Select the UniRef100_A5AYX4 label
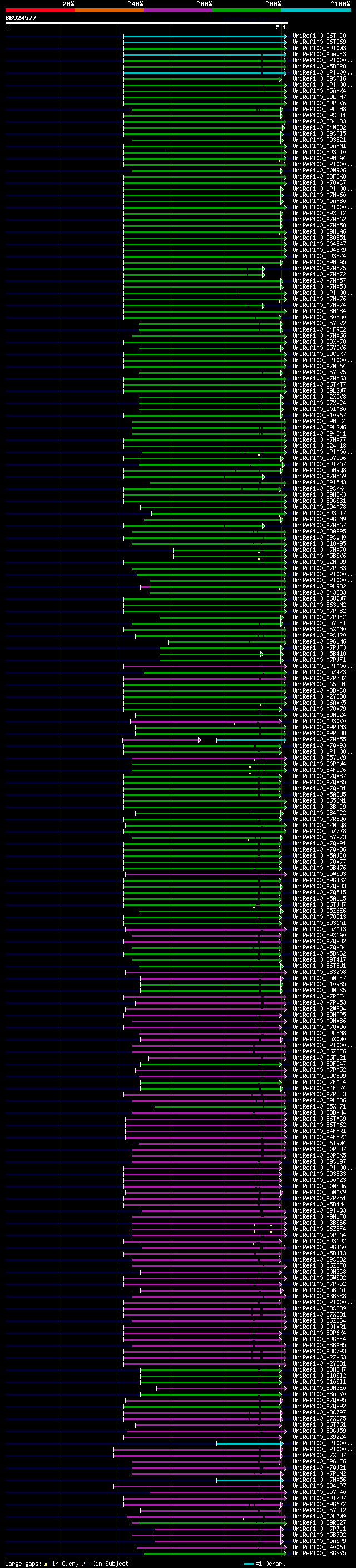The width and height of the screenshot is (356, 1568). [319, 91]
